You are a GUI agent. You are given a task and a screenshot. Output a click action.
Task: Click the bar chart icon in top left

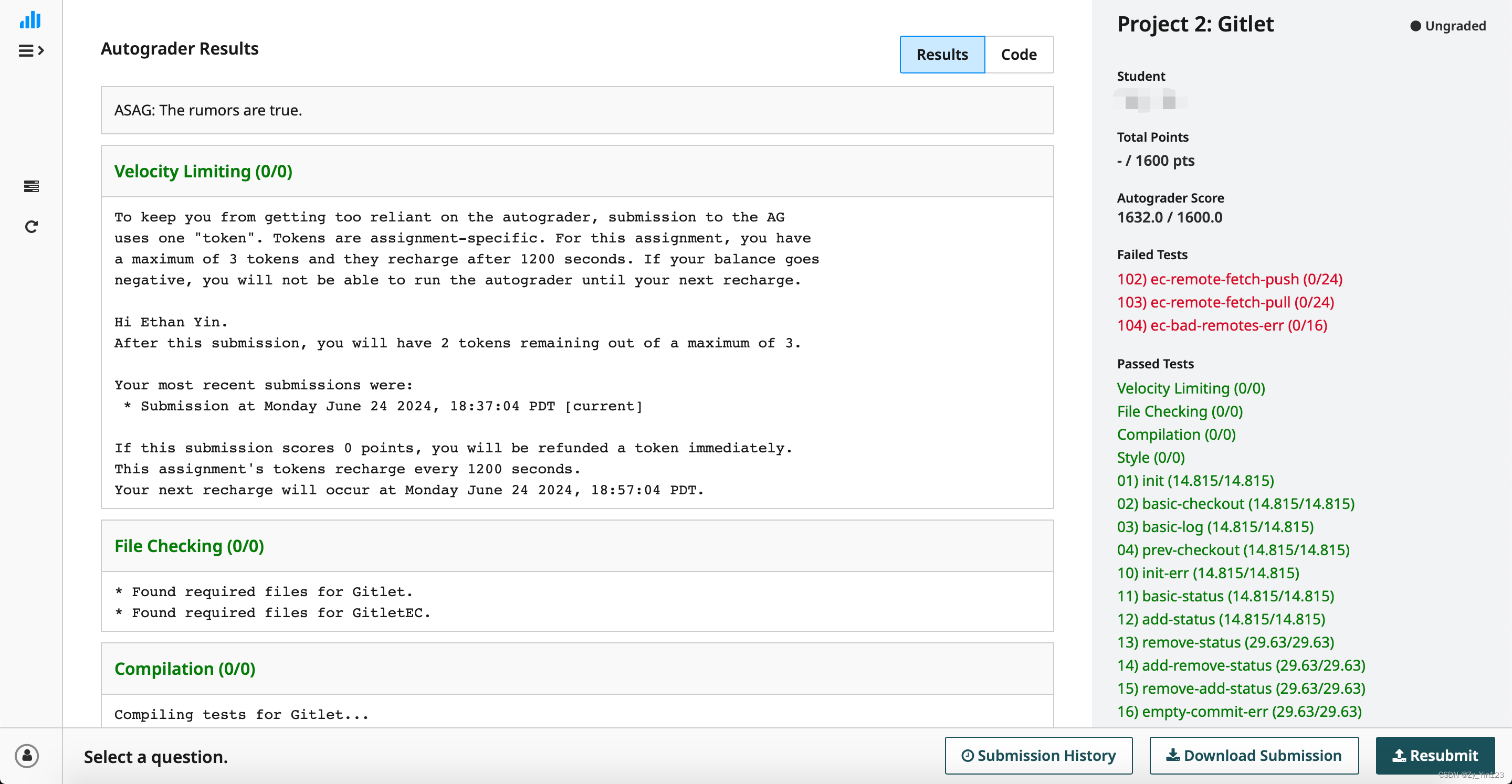[x=30, y=19]
